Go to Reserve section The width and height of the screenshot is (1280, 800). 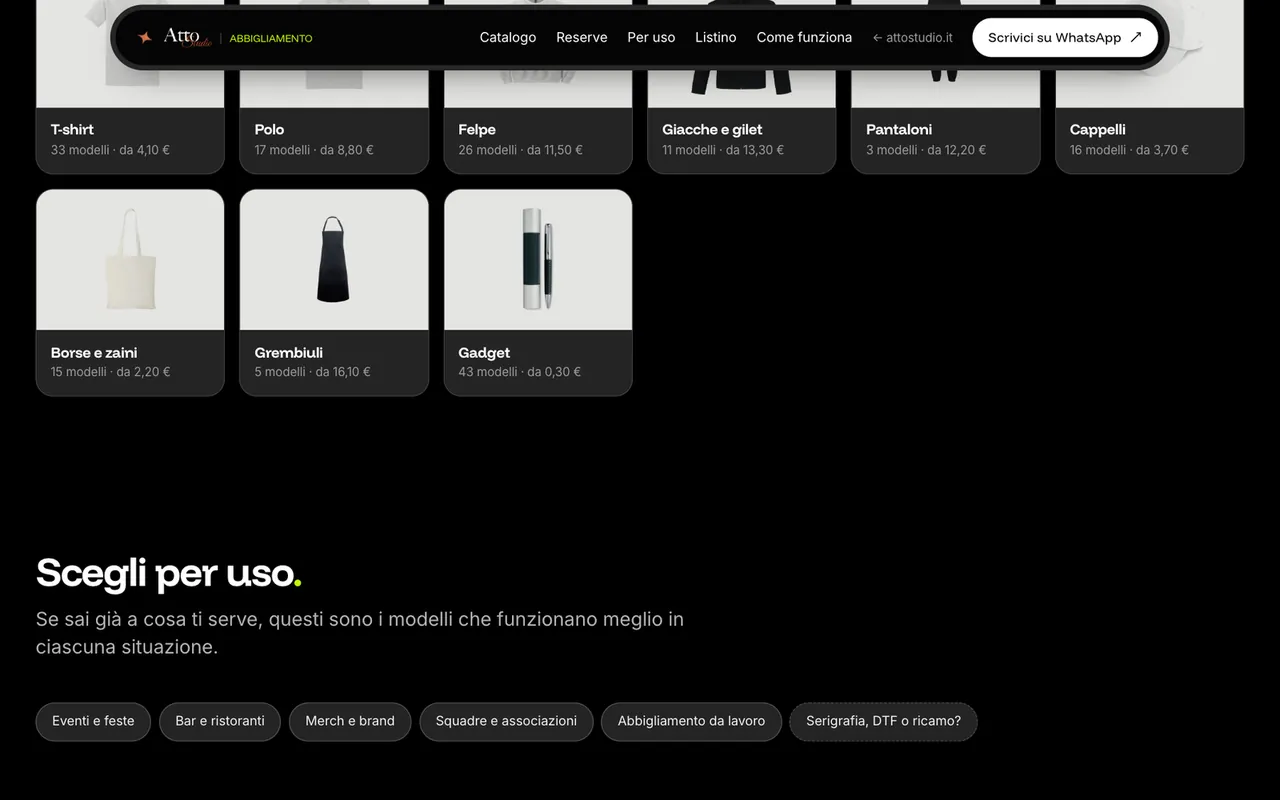(582, 37)
